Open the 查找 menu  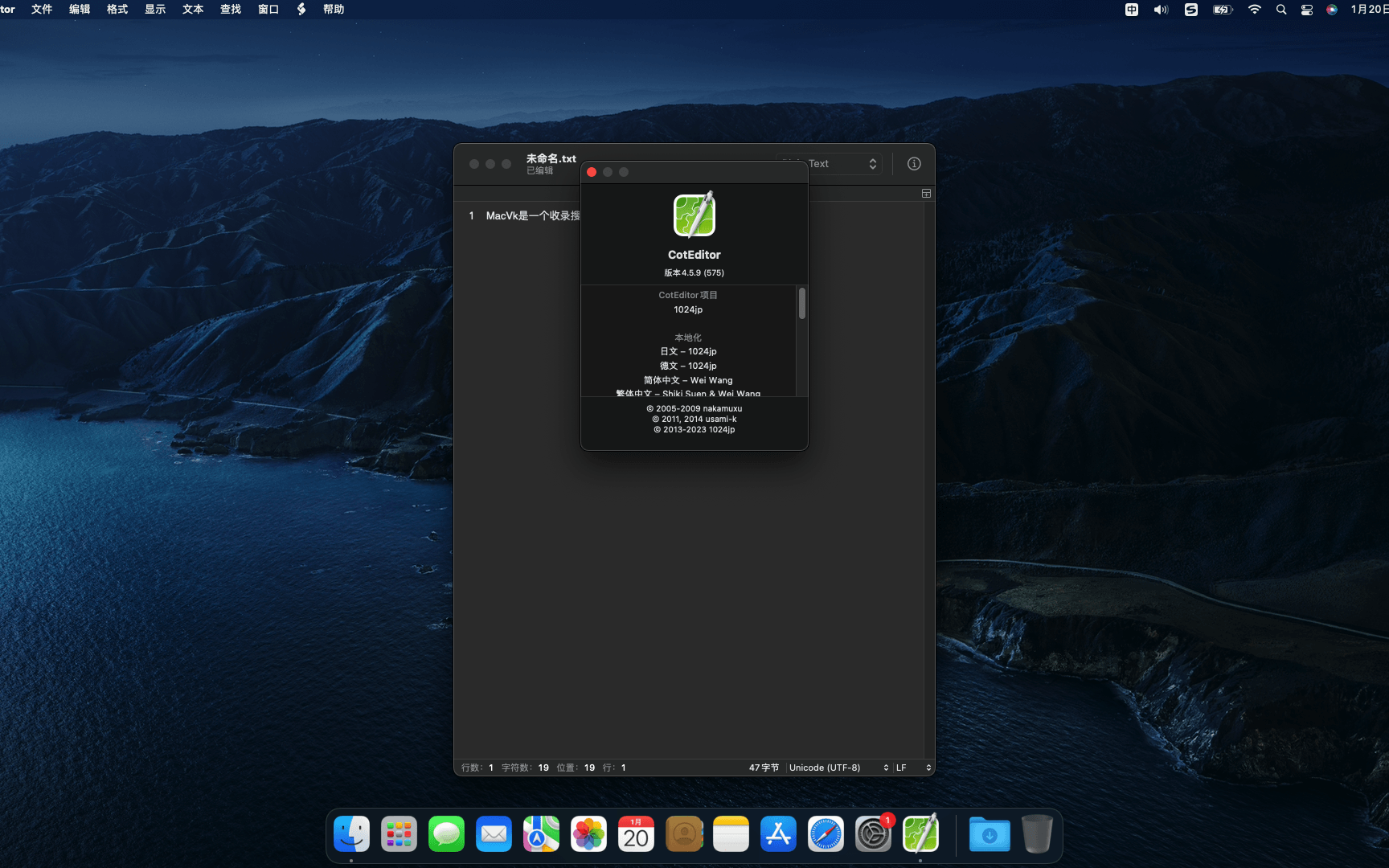tap(231, 9)
